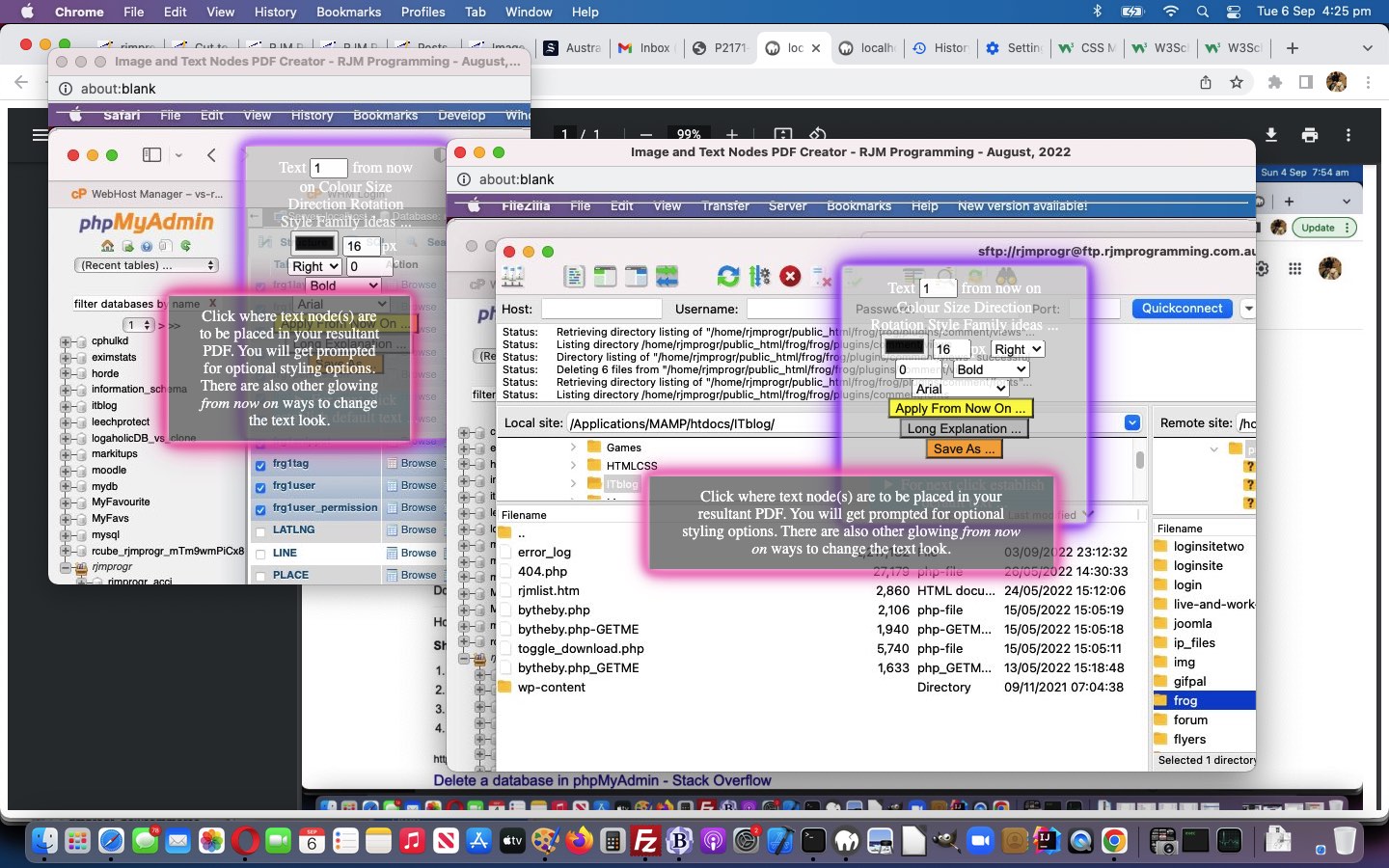Viewport: 1389px width, 868px height.
Task: Open Chrome Window menu
Action: point(529,12)
